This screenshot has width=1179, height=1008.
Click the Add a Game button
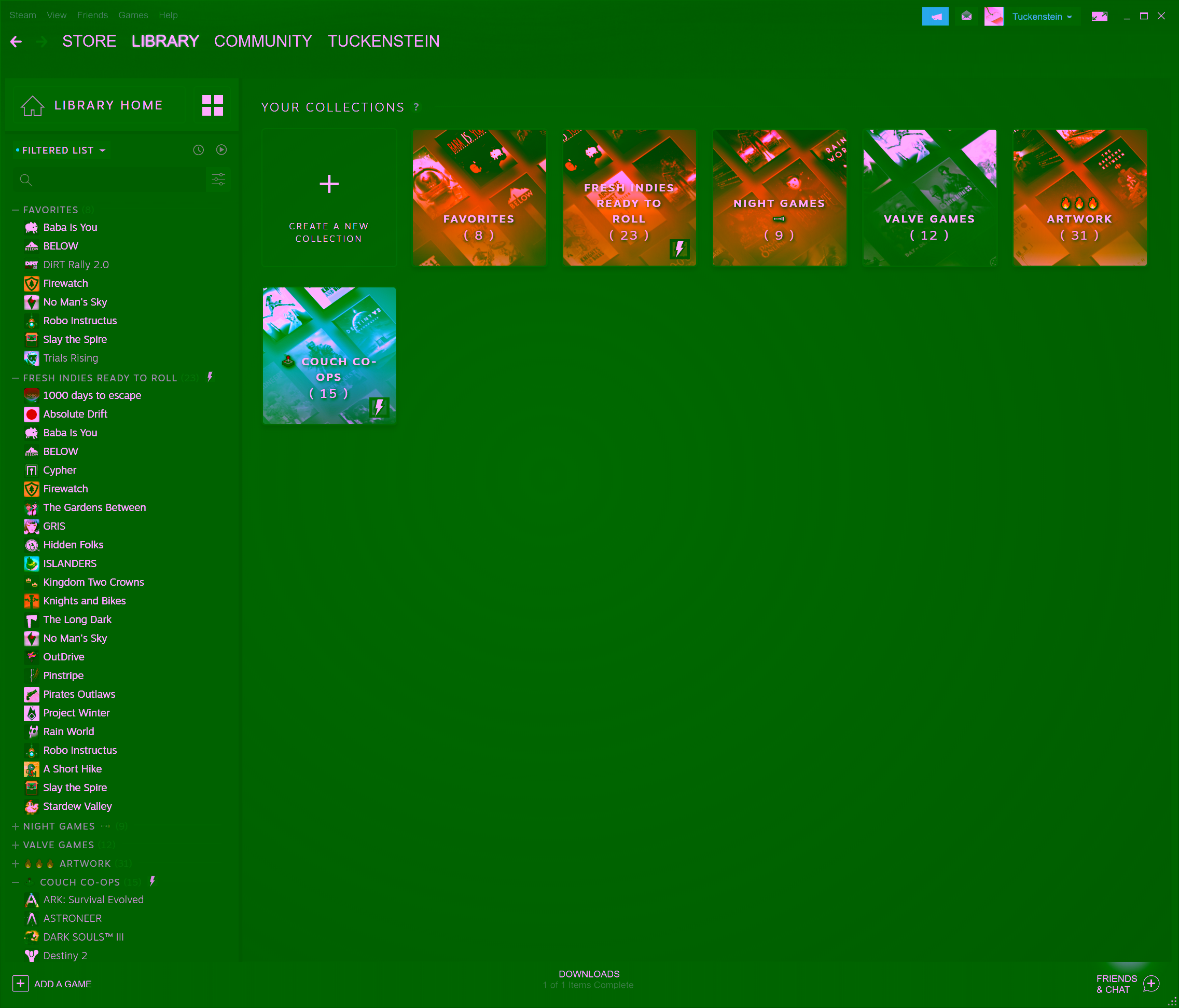click(x=52, y=984)
